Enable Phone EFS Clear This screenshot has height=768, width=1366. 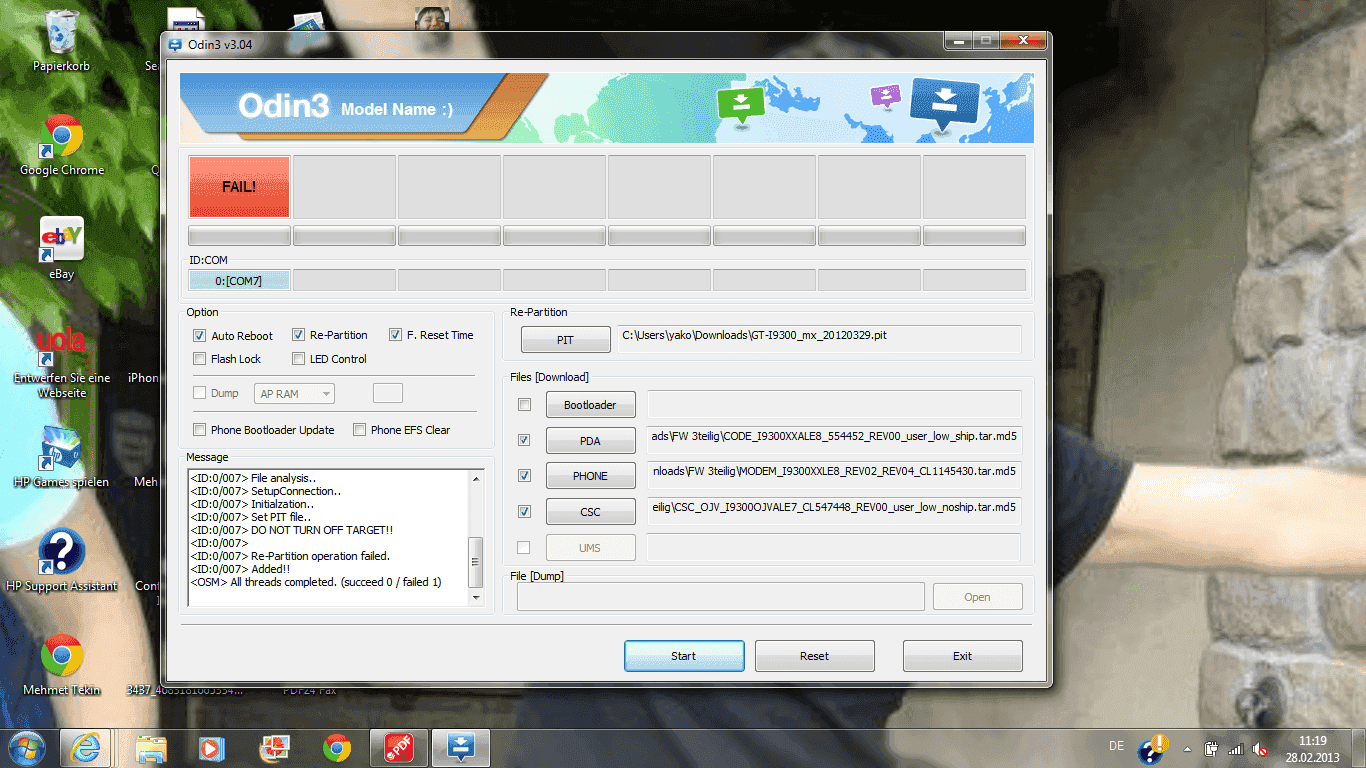click(x=358, y=430)
